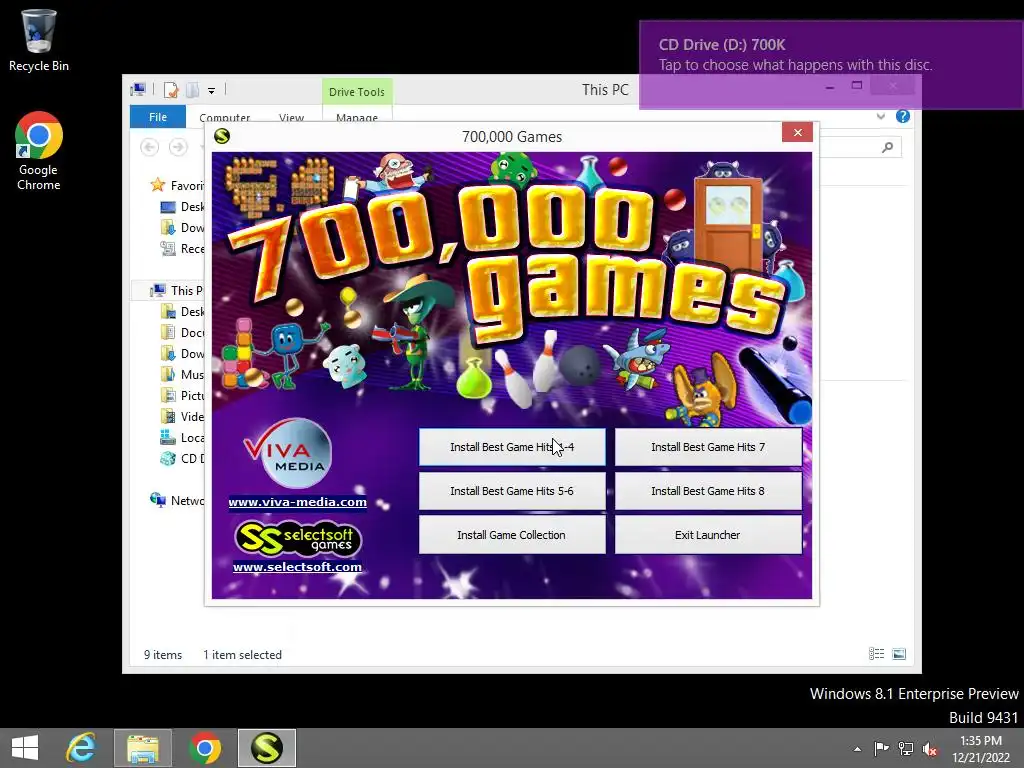
Task: Select Pictures folder in navigation pane
Action: (x=182, y=395)
